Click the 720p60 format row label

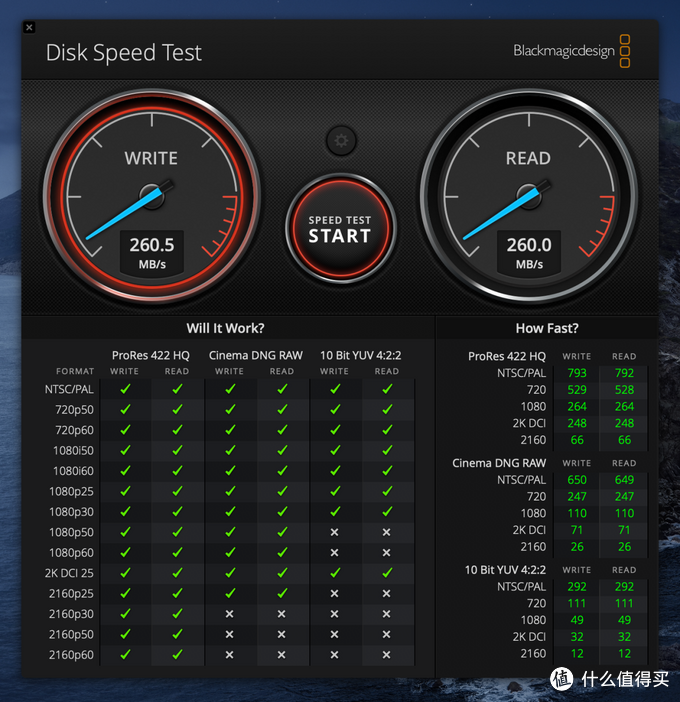tap(74, 430)
